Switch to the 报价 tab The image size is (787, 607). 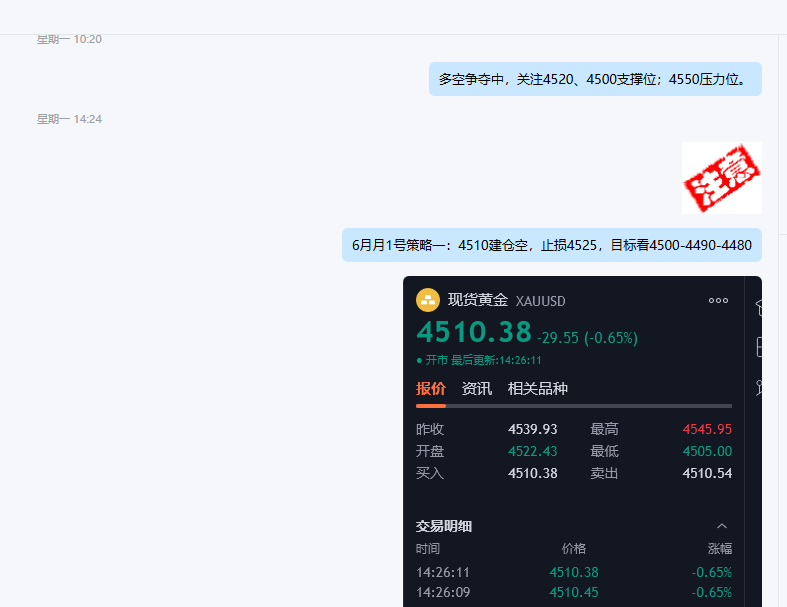coord(431,389)
